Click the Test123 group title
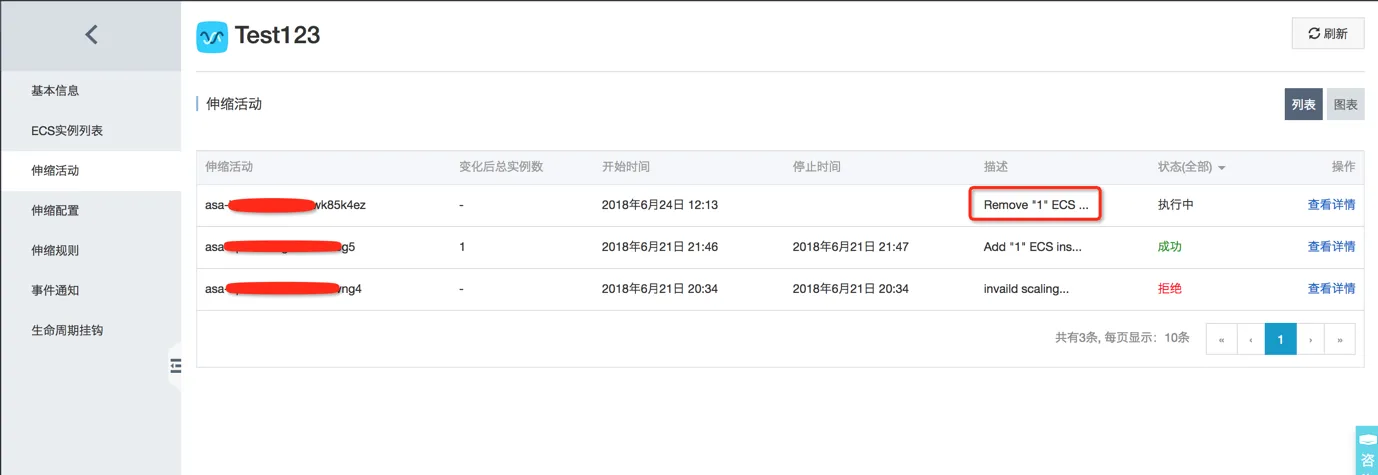The height and width of the screenshot is (475, 1378). [277, 36]
